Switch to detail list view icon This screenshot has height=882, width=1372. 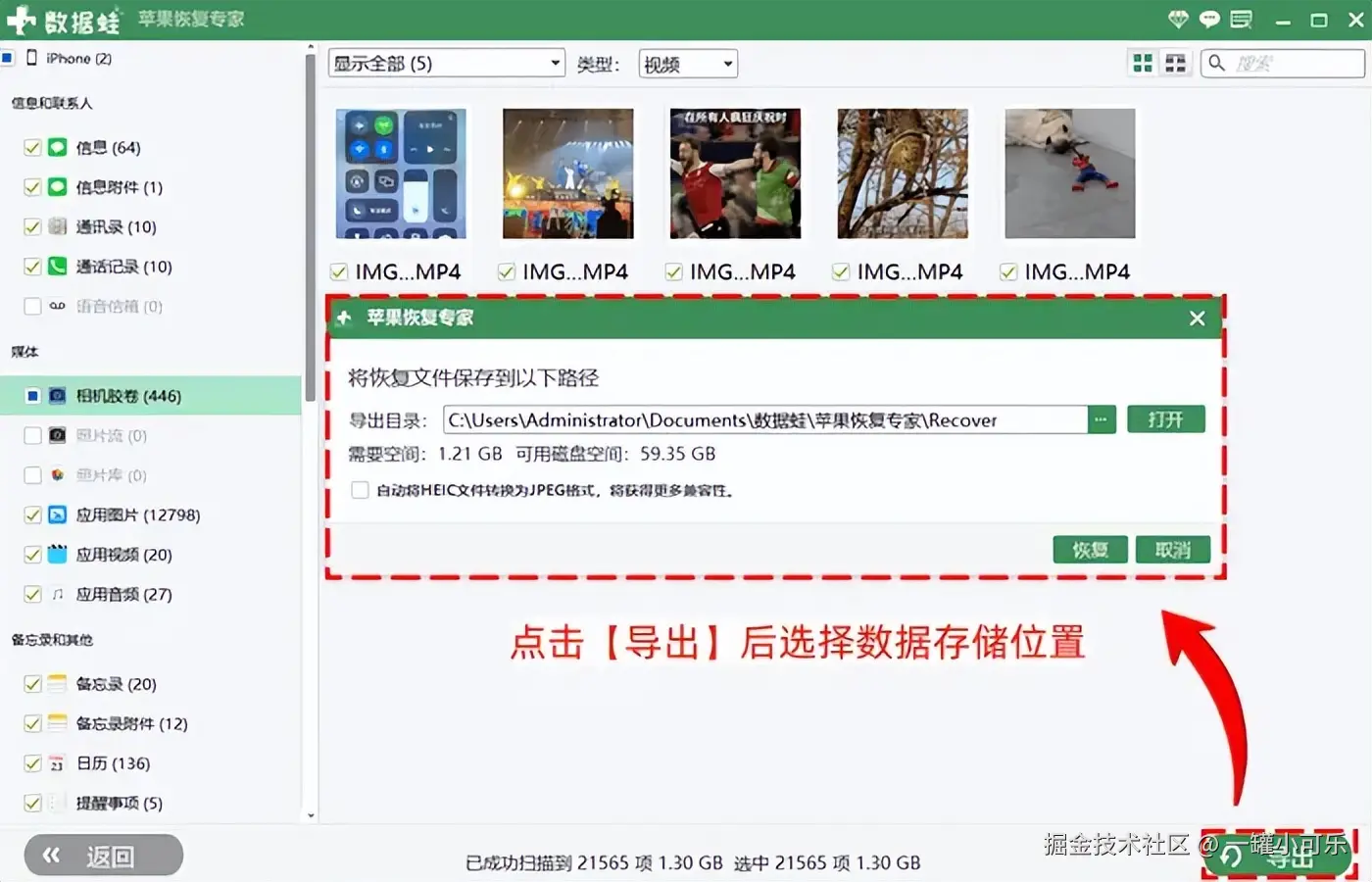pos(1175,63)
